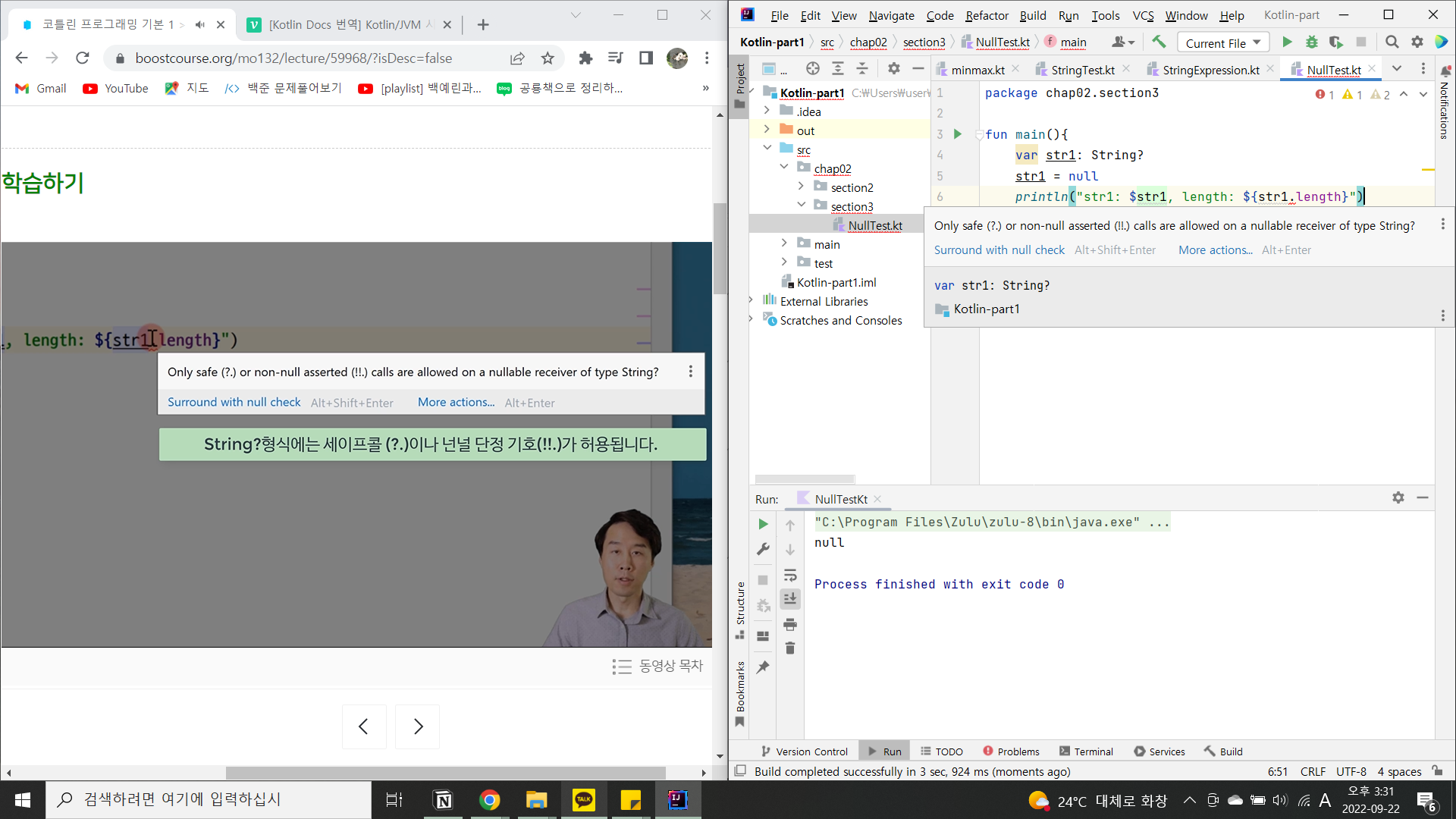Click Windows taskbar search box
This screenshot has height=819, width=1456.
209,799
